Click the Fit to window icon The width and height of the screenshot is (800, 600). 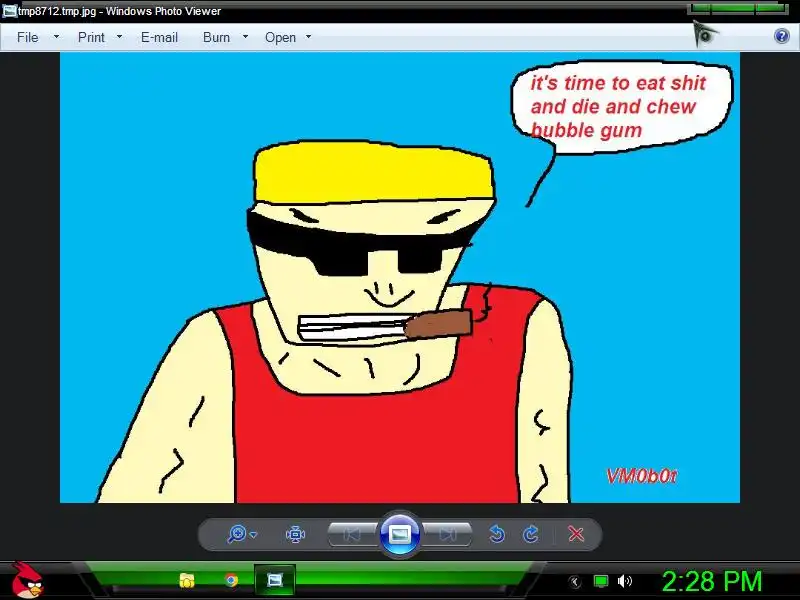[295, 534]
